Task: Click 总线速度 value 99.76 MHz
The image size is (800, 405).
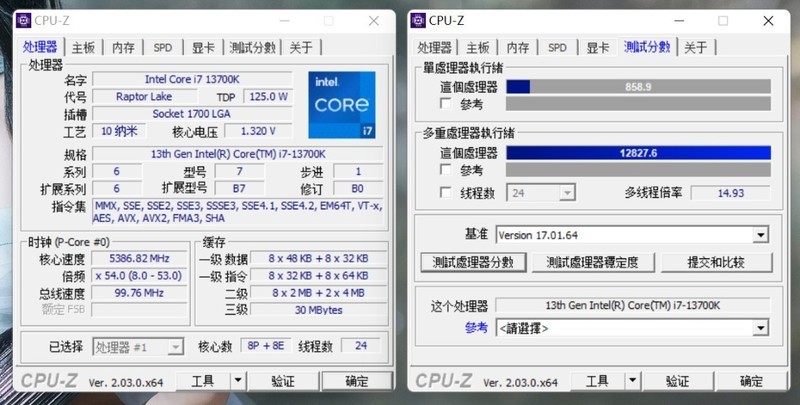Action: (139, 293)
